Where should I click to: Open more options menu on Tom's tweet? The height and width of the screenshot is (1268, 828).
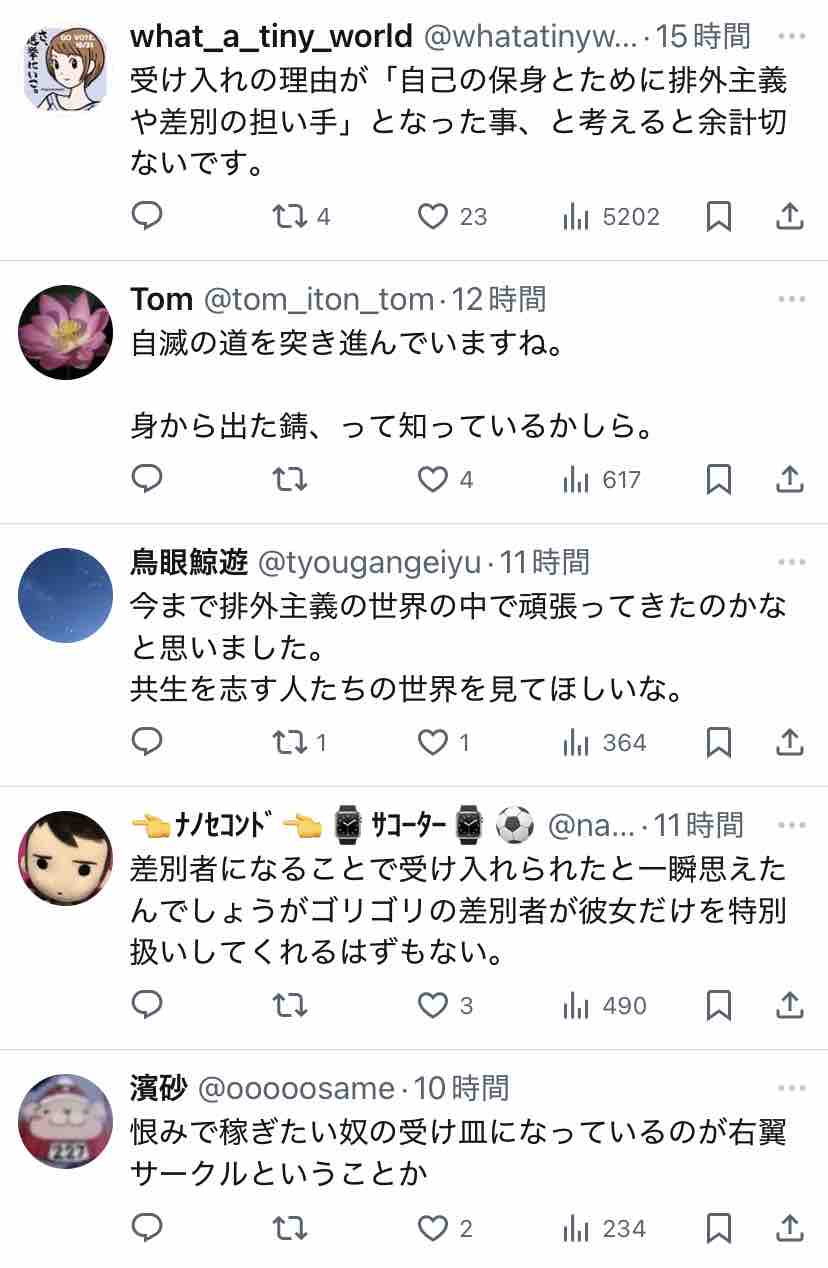coord(791,299)
